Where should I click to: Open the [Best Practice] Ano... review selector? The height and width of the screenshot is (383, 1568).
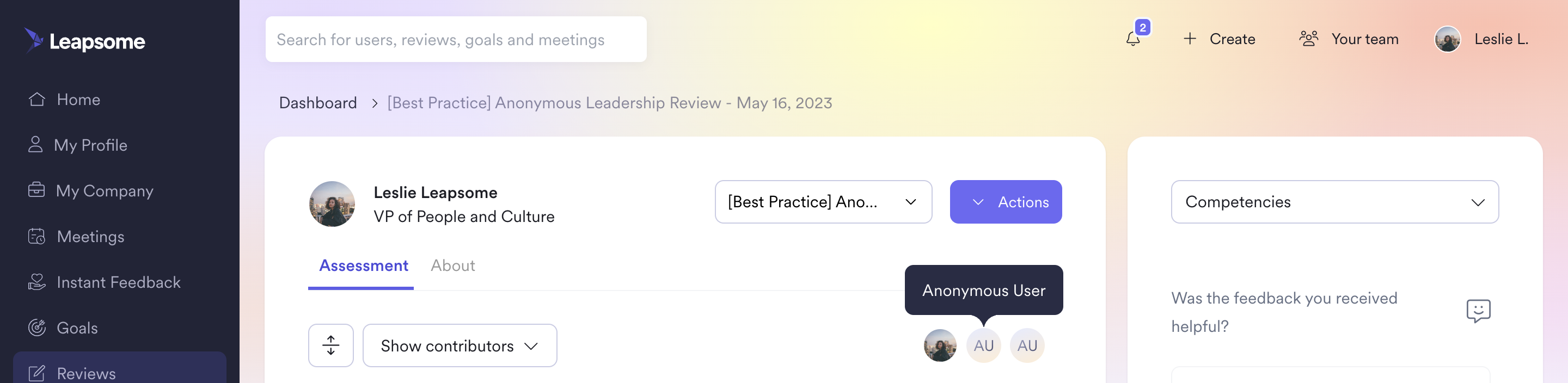coord(823,202)
